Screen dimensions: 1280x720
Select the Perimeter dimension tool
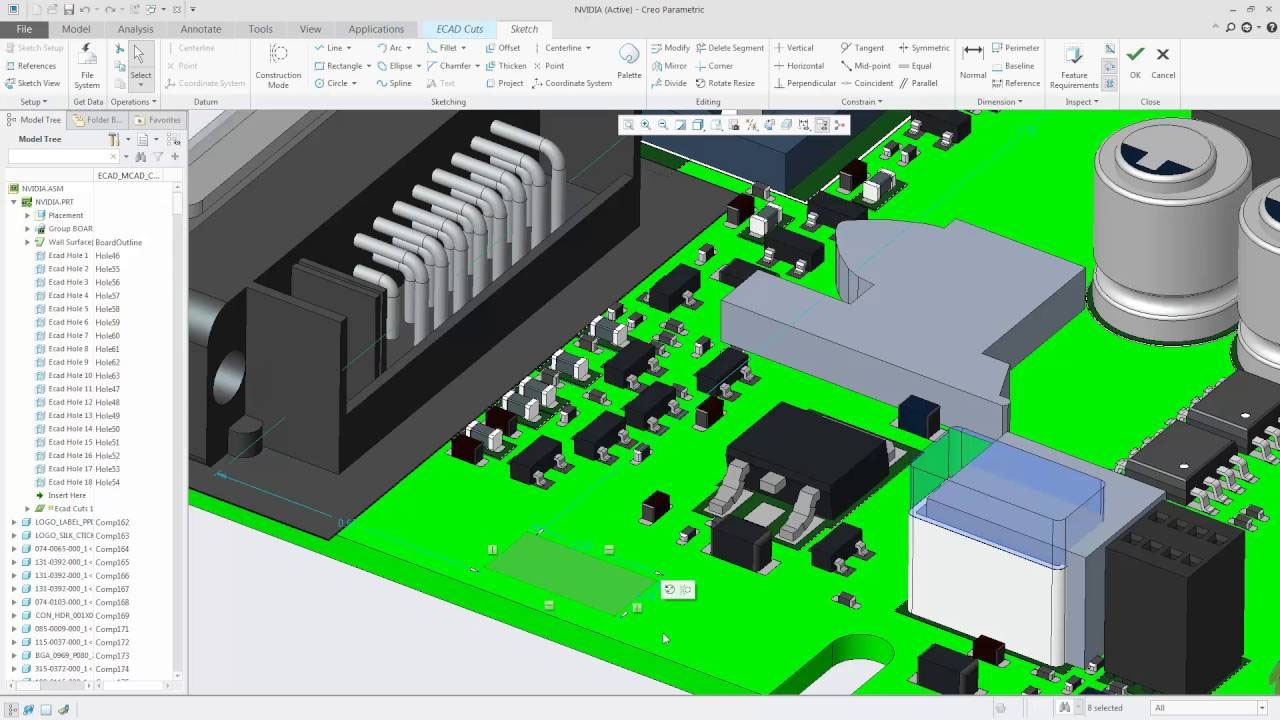pyautogui.click(x=1016, y=48)
